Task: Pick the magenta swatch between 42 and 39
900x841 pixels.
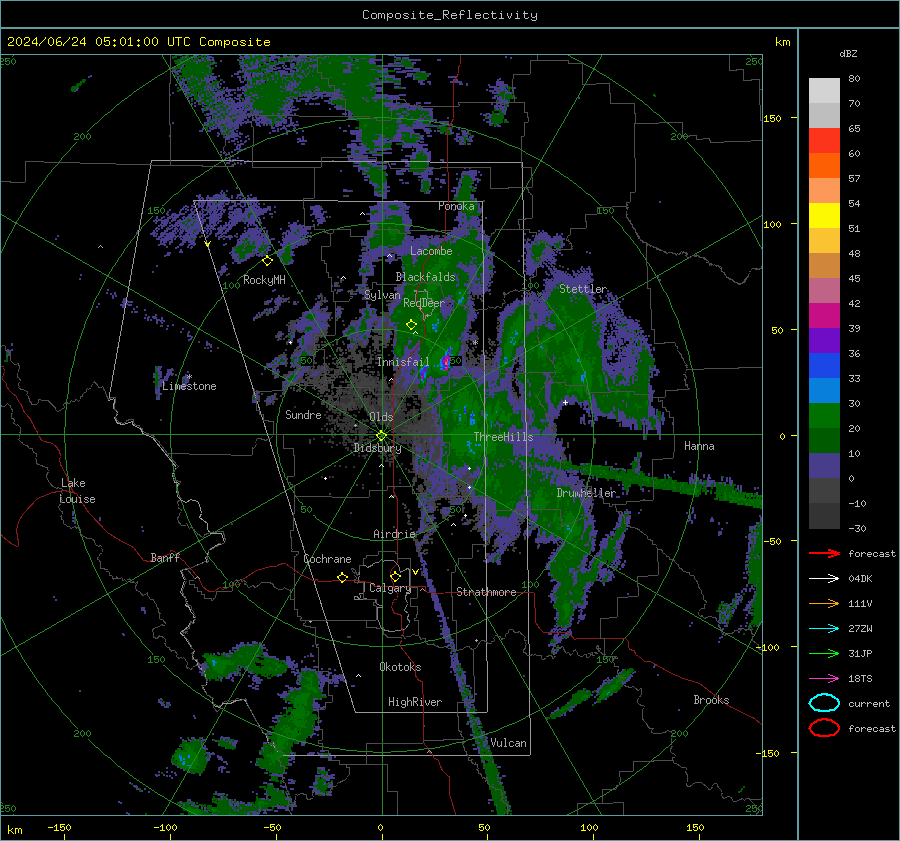Action: [x=824, y=316]
